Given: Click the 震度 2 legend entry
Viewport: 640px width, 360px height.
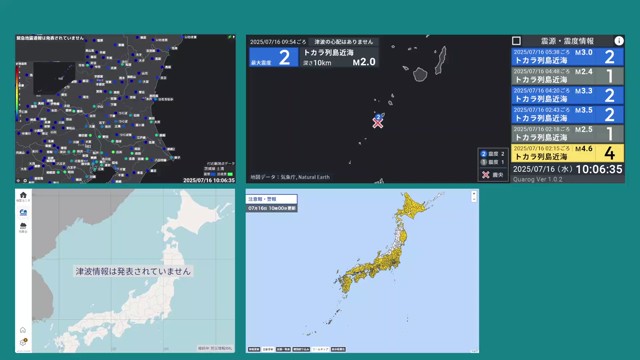Looking at the screenshot, I should 493,154.
